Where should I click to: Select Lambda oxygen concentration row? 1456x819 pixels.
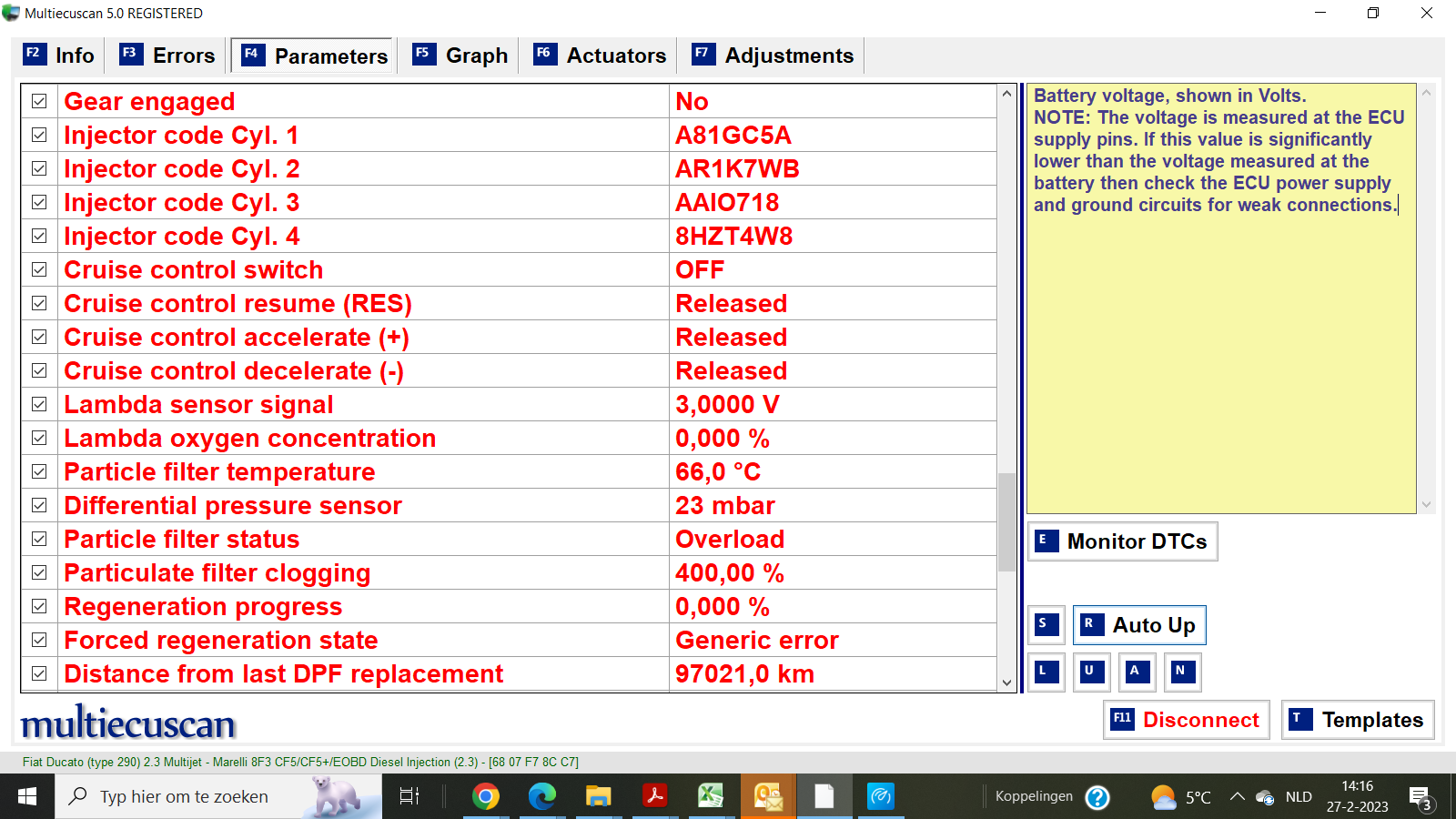[510, 438]
